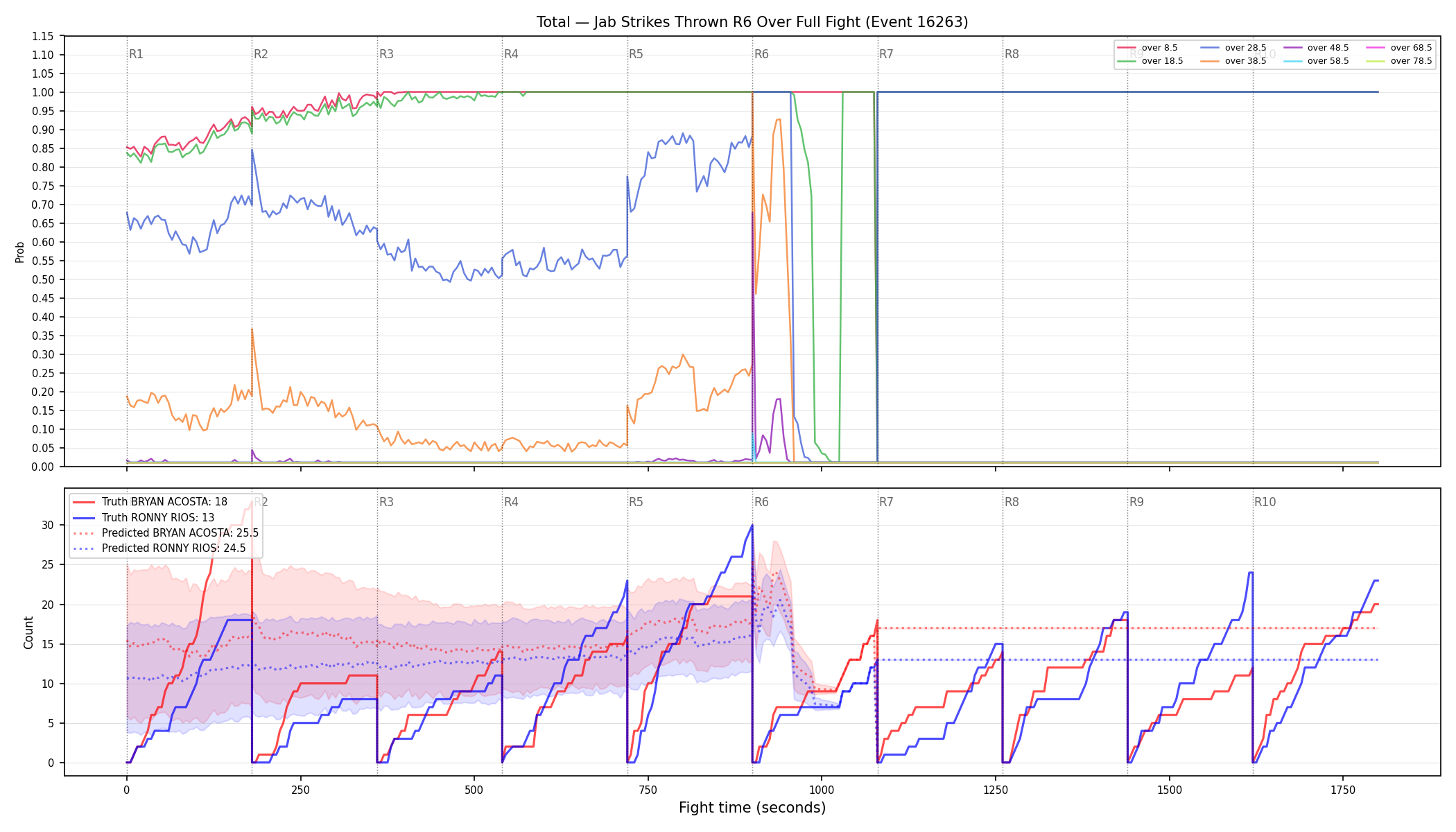
Task: Click the '1500' tick on the fight time axis
Action: [x=1170, y=790]
